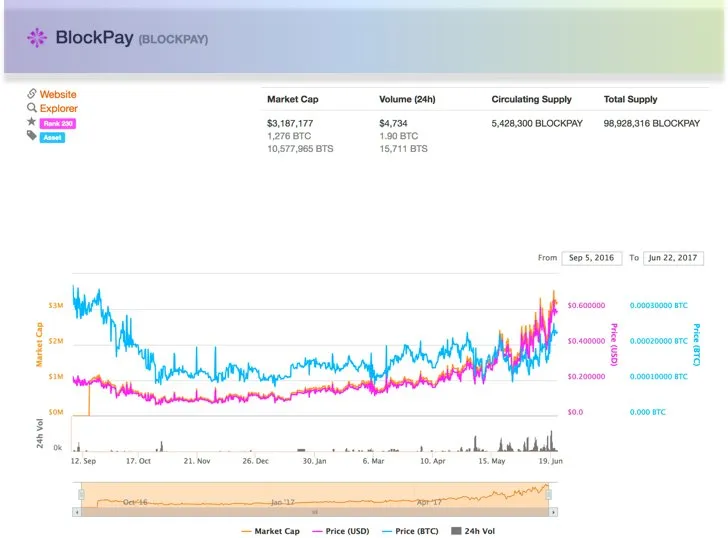Click the 30. Jan date axis label

(x=314, y=461)
